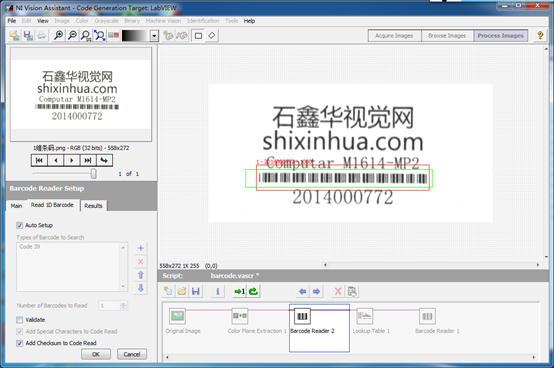Click the new color palette icon
The height and width of the screenshot is (368, 554).
coord(168,35)
